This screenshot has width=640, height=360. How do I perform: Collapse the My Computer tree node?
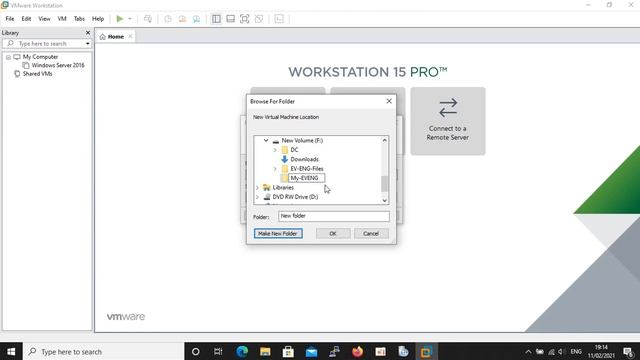click(x=8, y=57)
